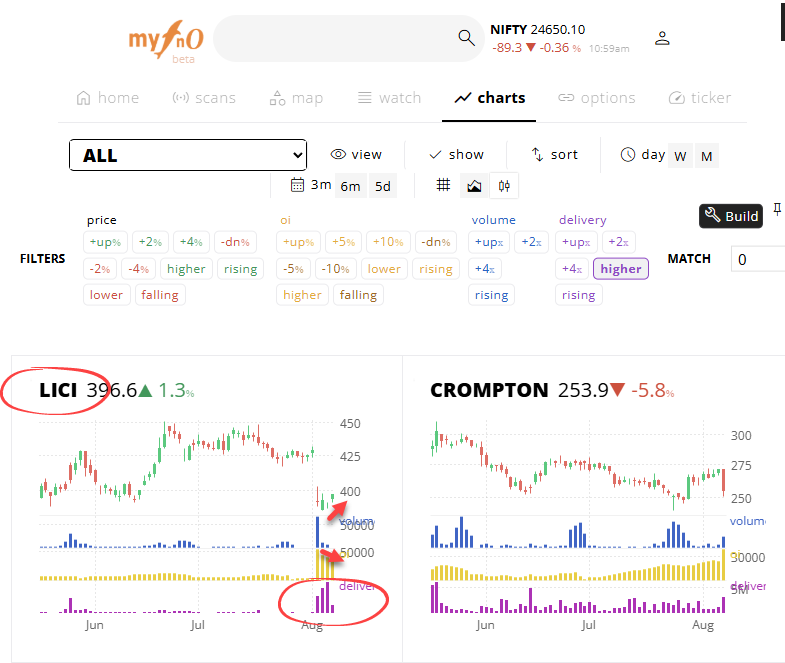The width and height of the screenshot is (785, 663).
Task: Select the 3m date range
Action: click(x=321, y=185)
